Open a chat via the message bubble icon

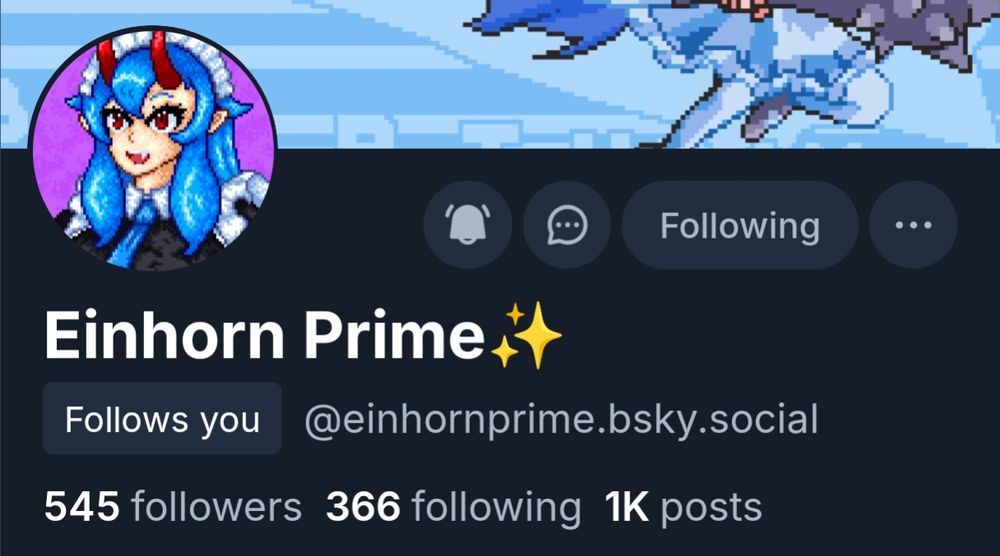coord(567,225)
